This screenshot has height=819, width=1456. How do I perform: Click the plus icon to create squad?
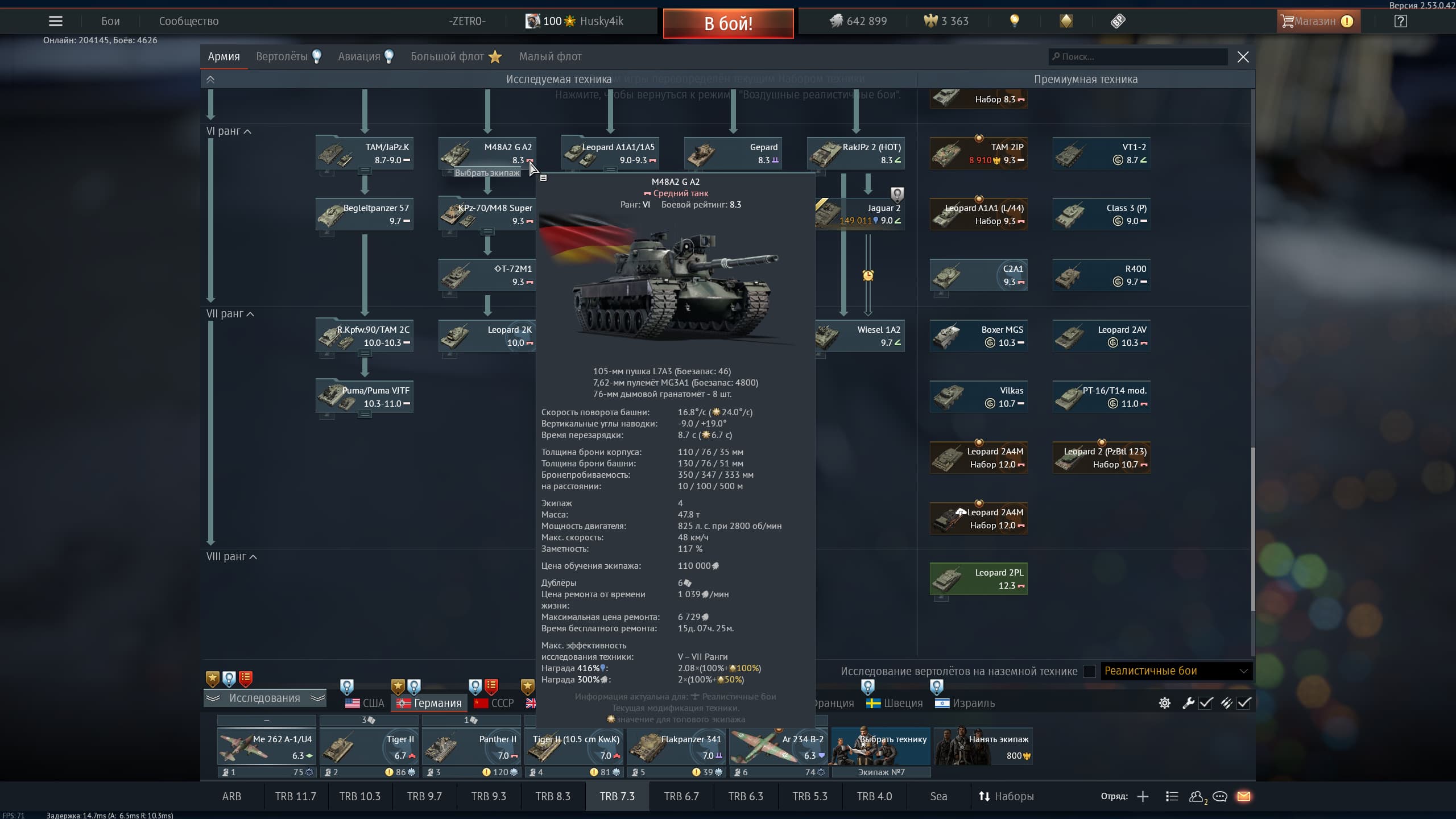click(x=1143, y=796)
